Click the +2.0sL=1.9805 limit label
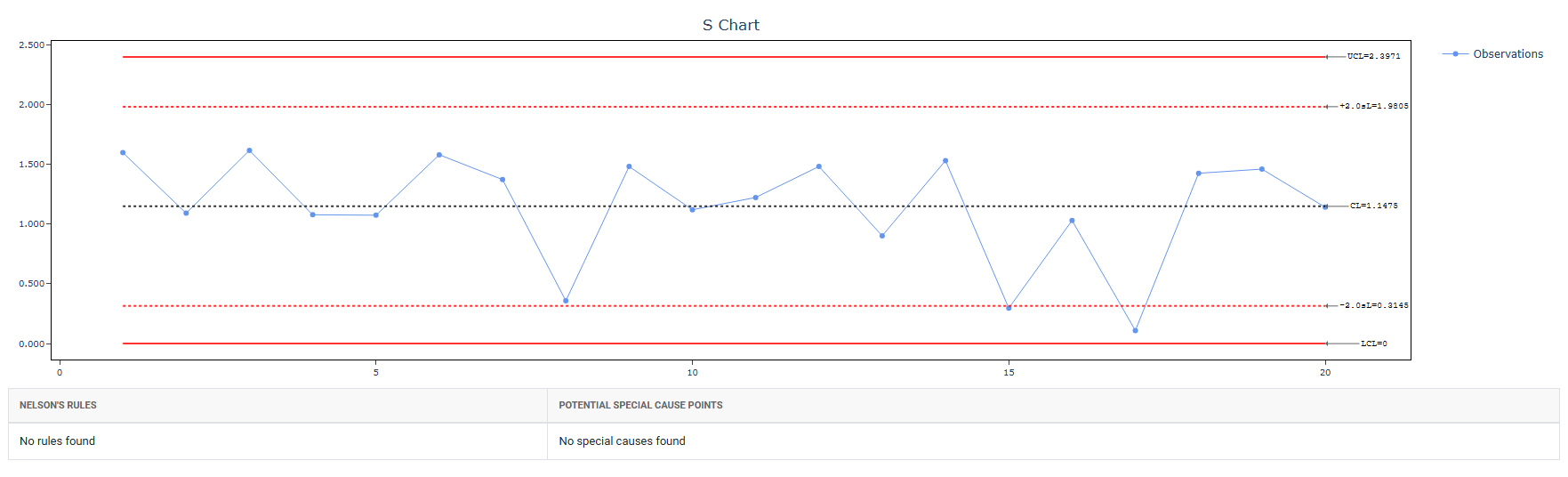1568x477 pixels. [x=1373, y=106]
